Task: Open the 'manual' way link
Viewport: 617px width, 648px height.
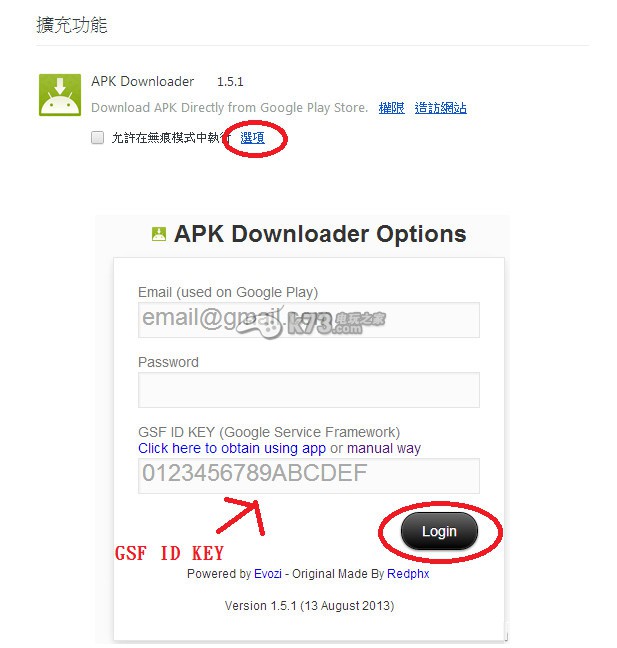Action: 370,448
